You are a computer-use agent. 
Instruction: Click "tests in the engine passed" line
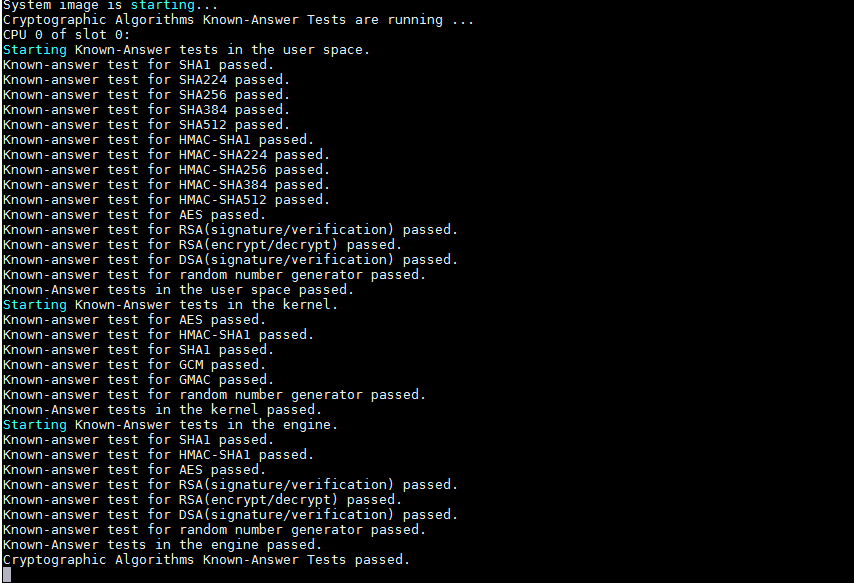[x=162, y=544]
